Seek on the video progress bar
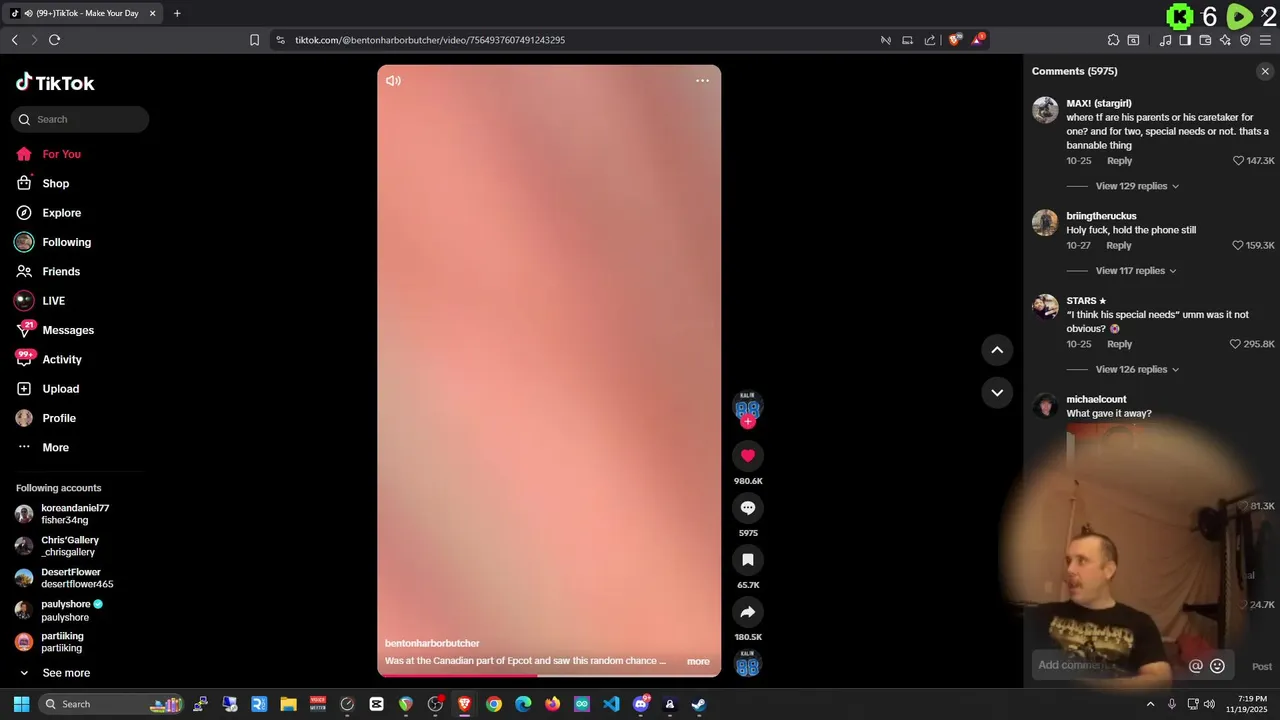This screenshot has height=720, width=1280. pyautogui.click(x=549, y=675)
